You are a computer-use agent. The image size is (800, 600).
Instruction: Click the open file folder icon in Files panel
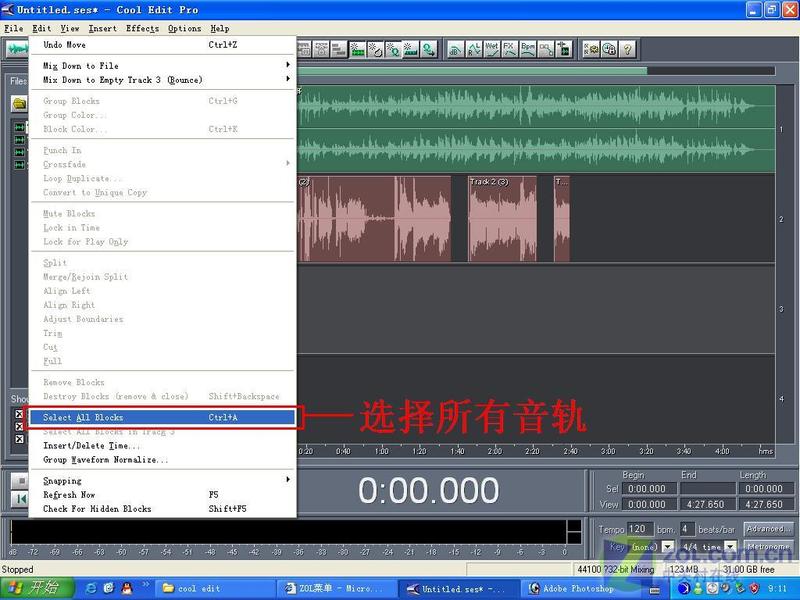click(19, 105)
